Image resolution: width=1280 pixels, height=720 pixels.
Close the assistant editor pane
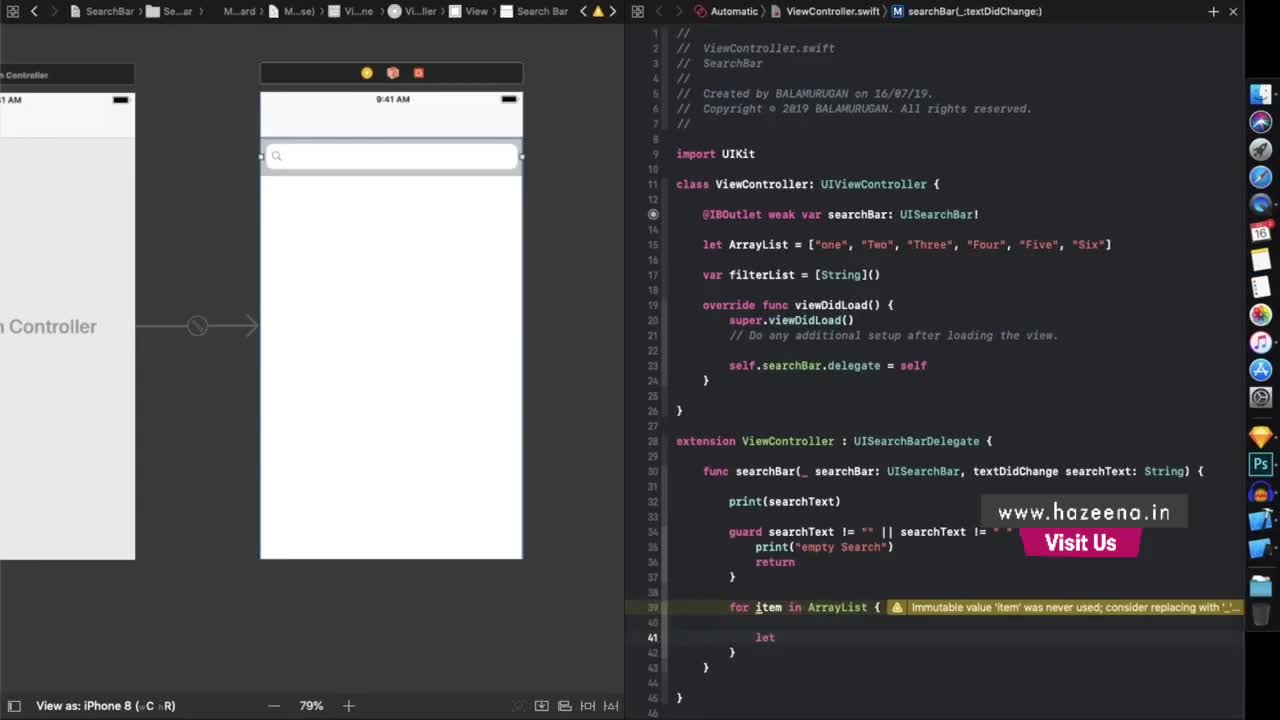[x=1233, y=11]
